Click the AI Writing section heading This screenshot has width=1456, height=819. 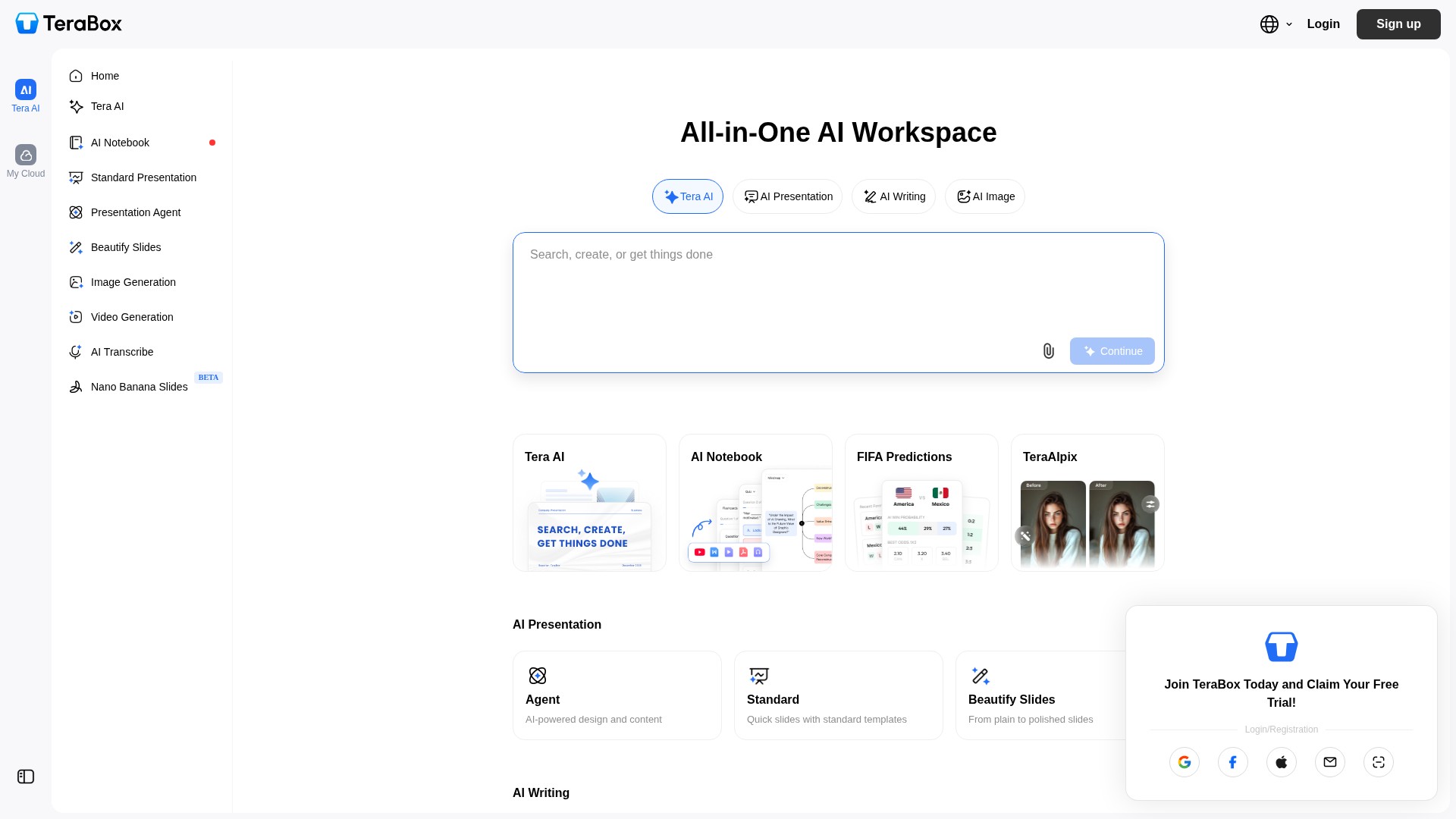pyautogui.click(x=541, y=793)
